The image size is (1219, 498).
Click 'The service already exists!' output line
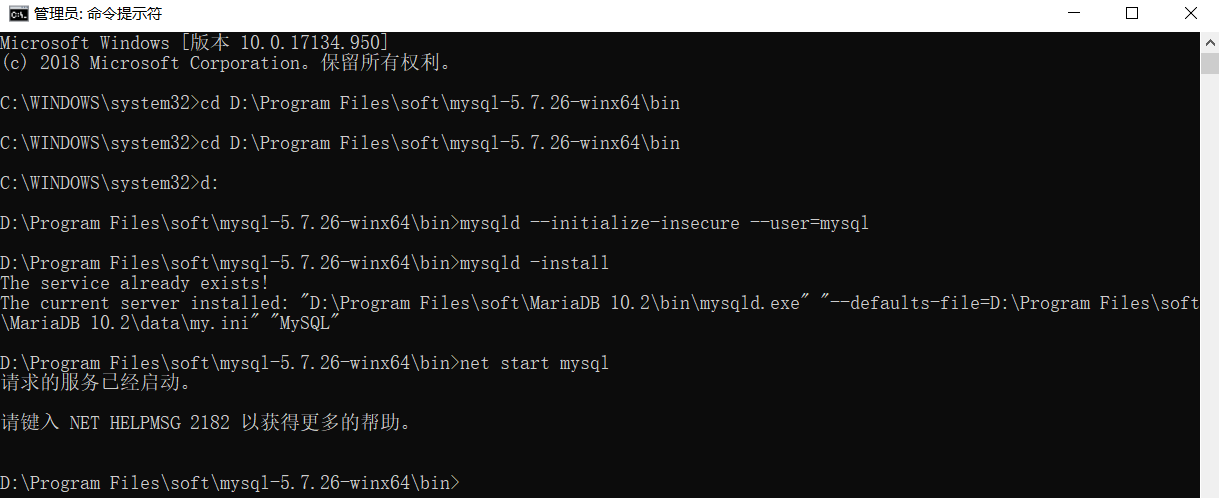point(135,283)
